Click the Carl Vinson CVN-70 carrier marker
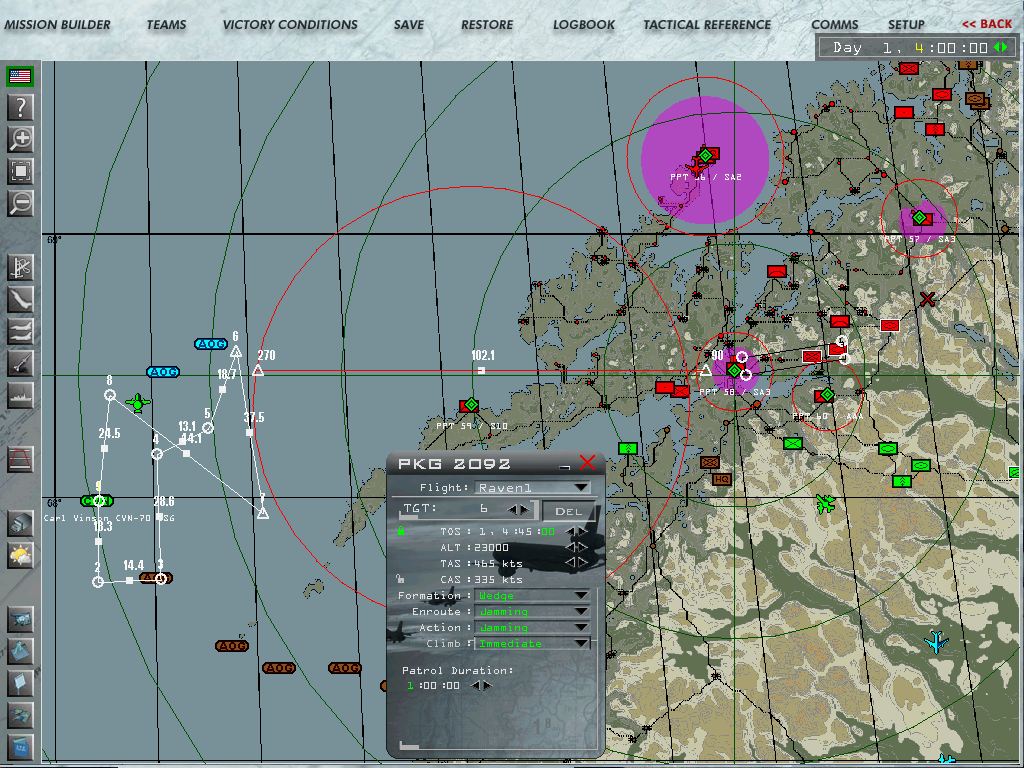 pos(97,501)
